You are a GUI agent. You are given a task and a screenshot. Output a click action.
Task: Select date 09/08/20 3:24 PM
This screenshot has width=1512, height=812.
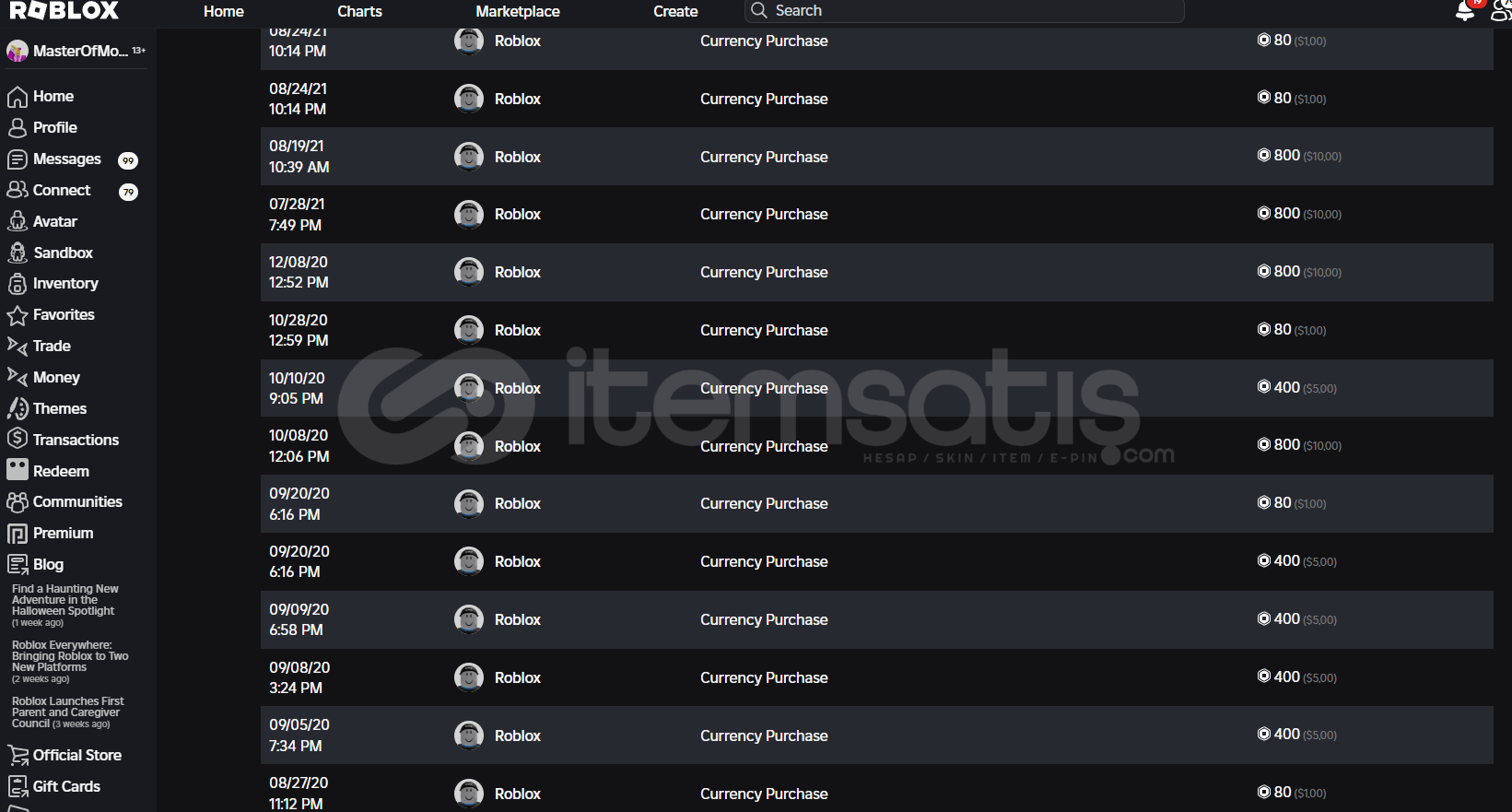[x=299, y=677]
